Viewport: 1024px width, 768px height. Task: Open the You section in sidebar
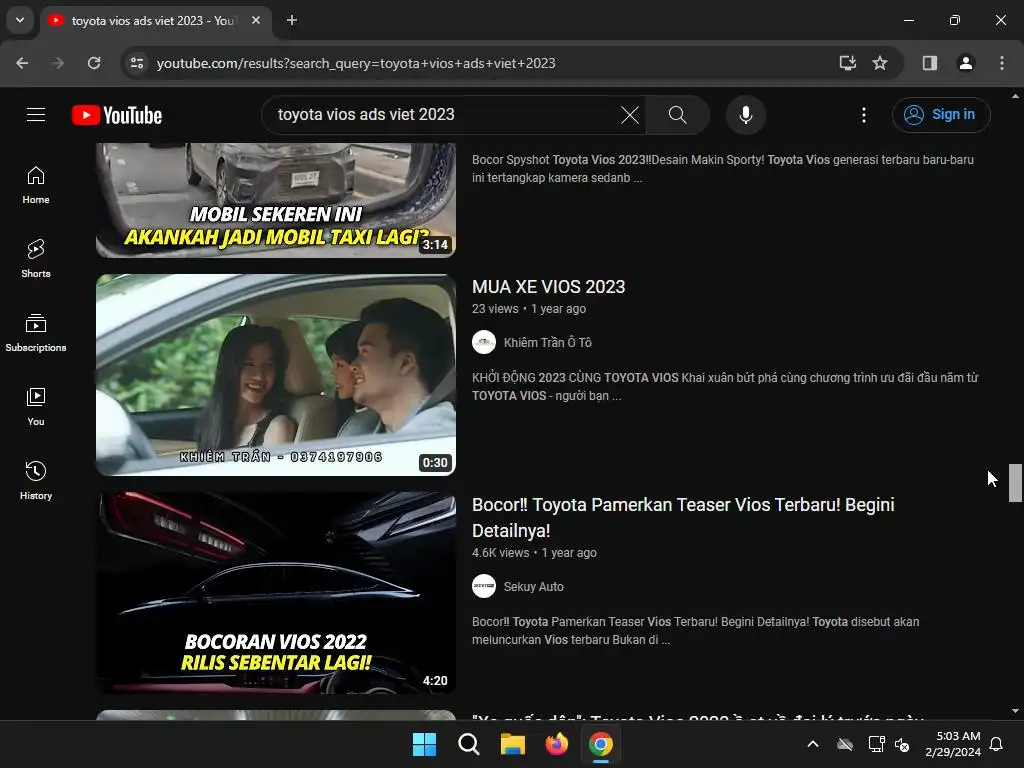tap(36, 407)
